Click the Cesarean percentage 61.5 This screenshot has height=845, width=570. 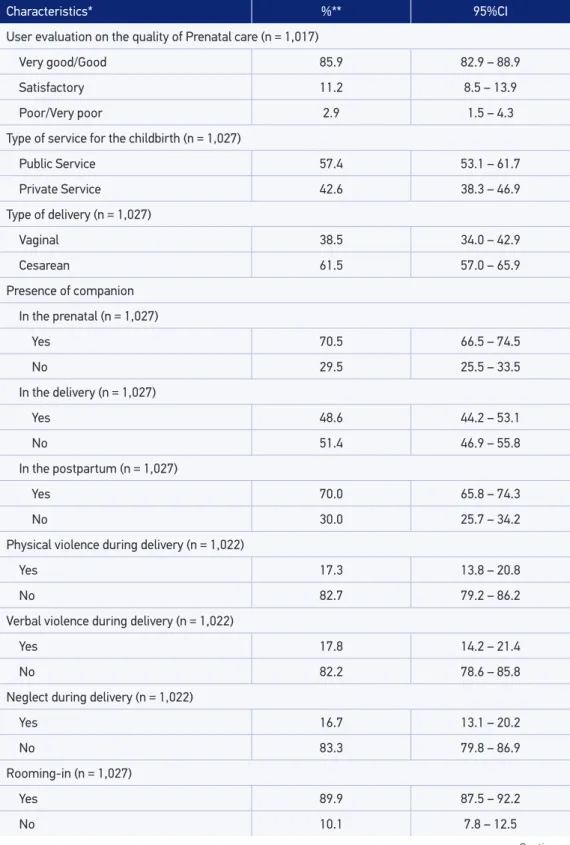click(x=331, y=265)
